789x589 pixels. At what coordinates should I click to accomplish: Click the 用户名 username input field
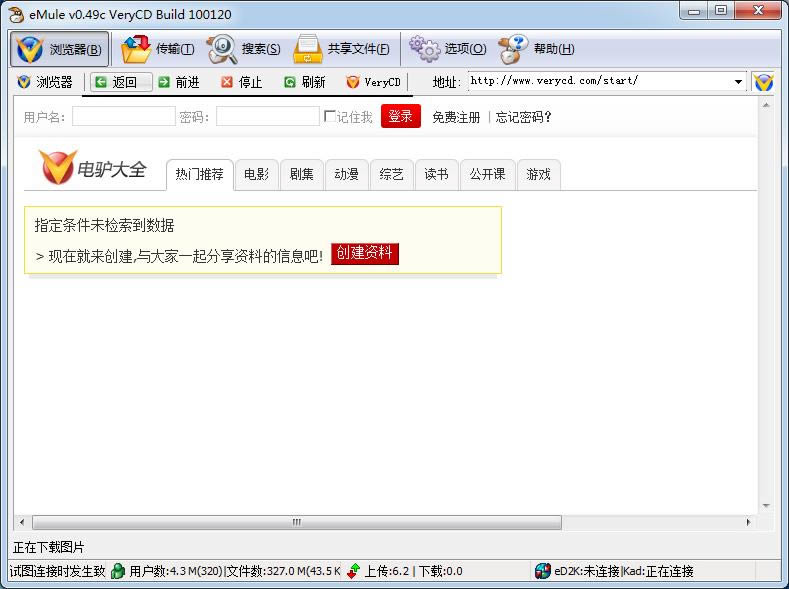[x=124, y=116]
